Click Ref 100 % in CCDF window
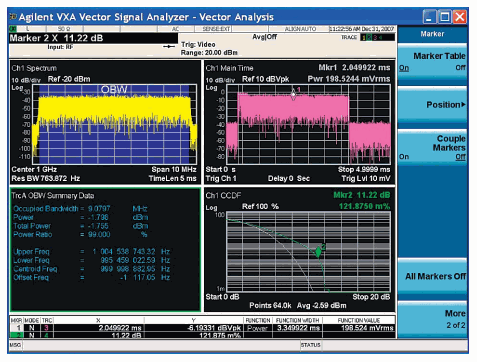 [260, 206]
